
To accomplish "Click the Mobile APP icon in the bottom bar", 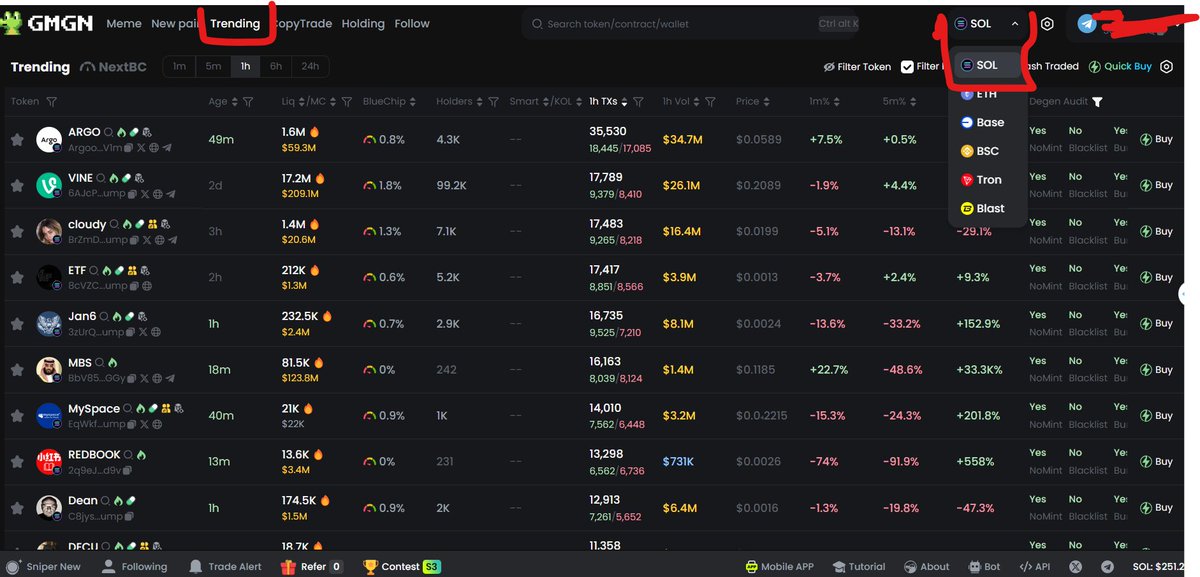I will click(x=749, y=566).
